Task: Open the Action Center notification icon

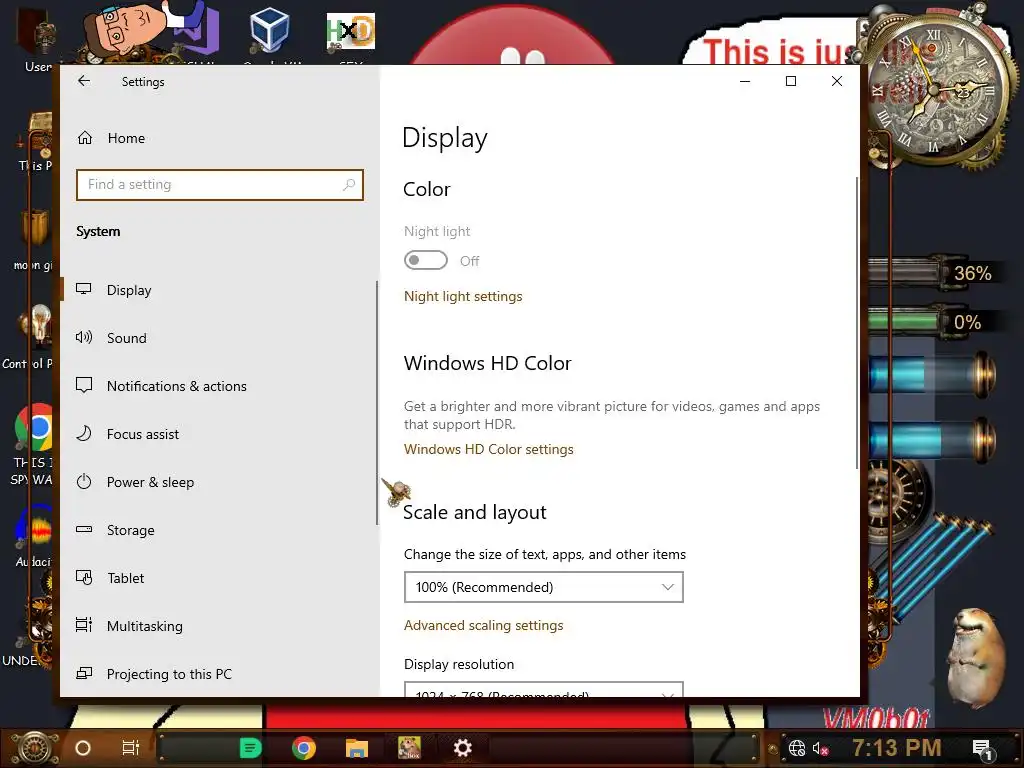Action: (982, 749)
